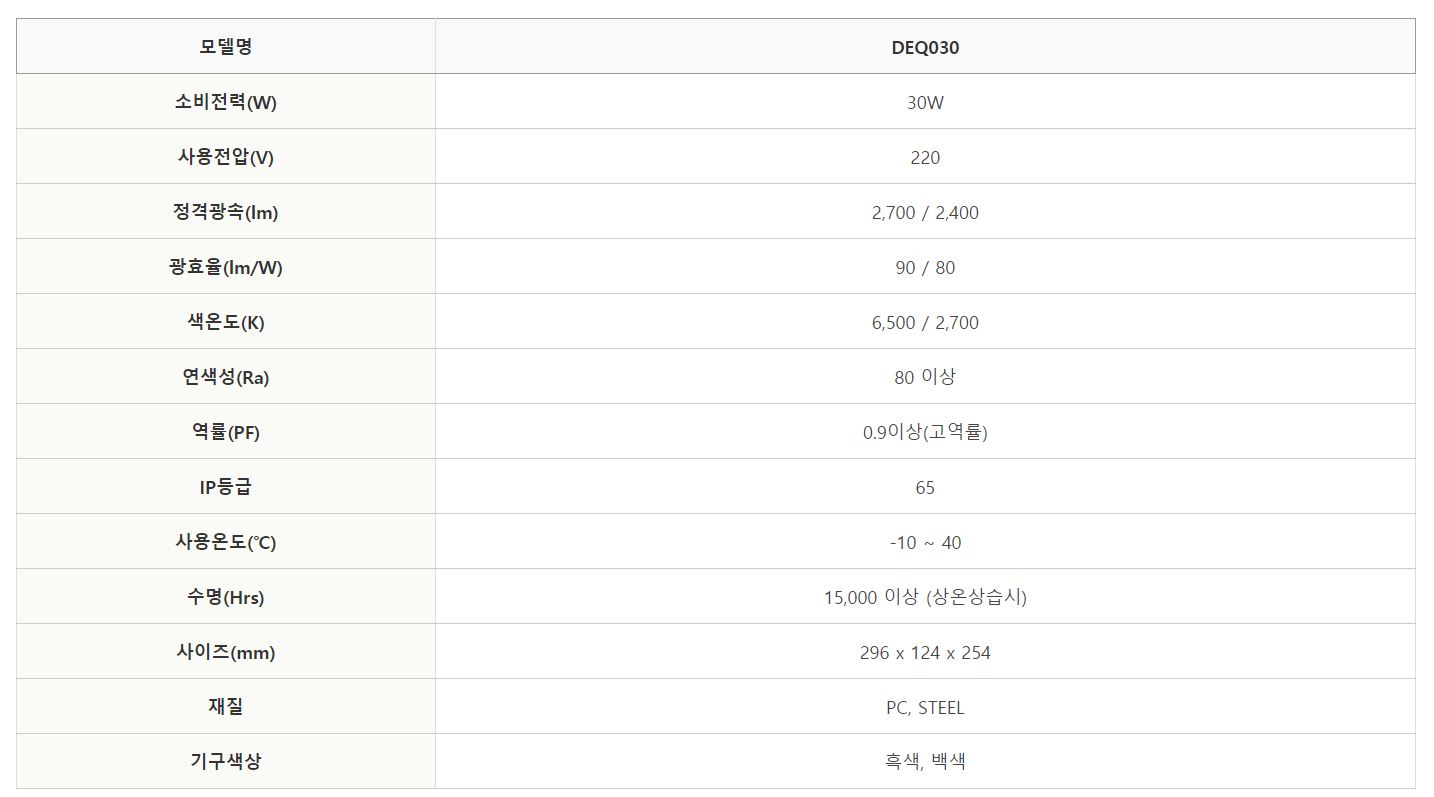
Task: Select the 90 / 80 efficiency value
Action: [925, 267]
